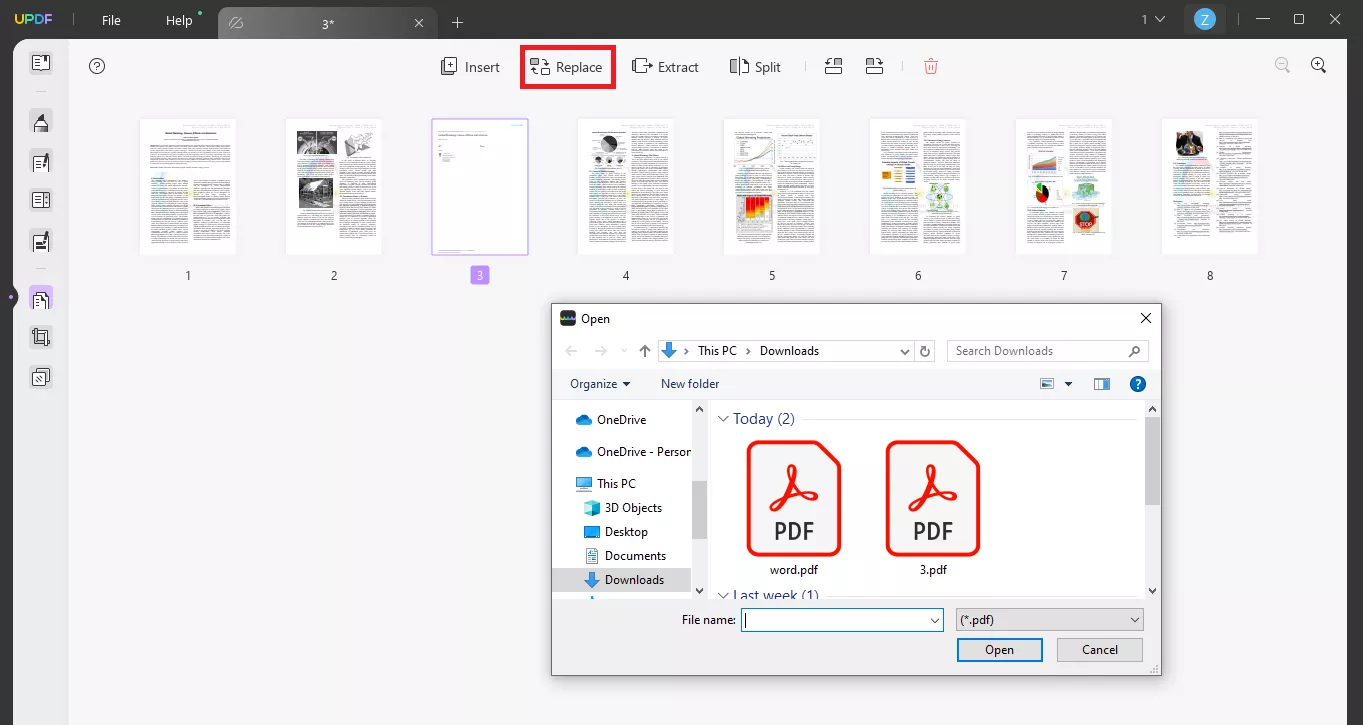Select the Organize Pages tool in sidebar

41,298
